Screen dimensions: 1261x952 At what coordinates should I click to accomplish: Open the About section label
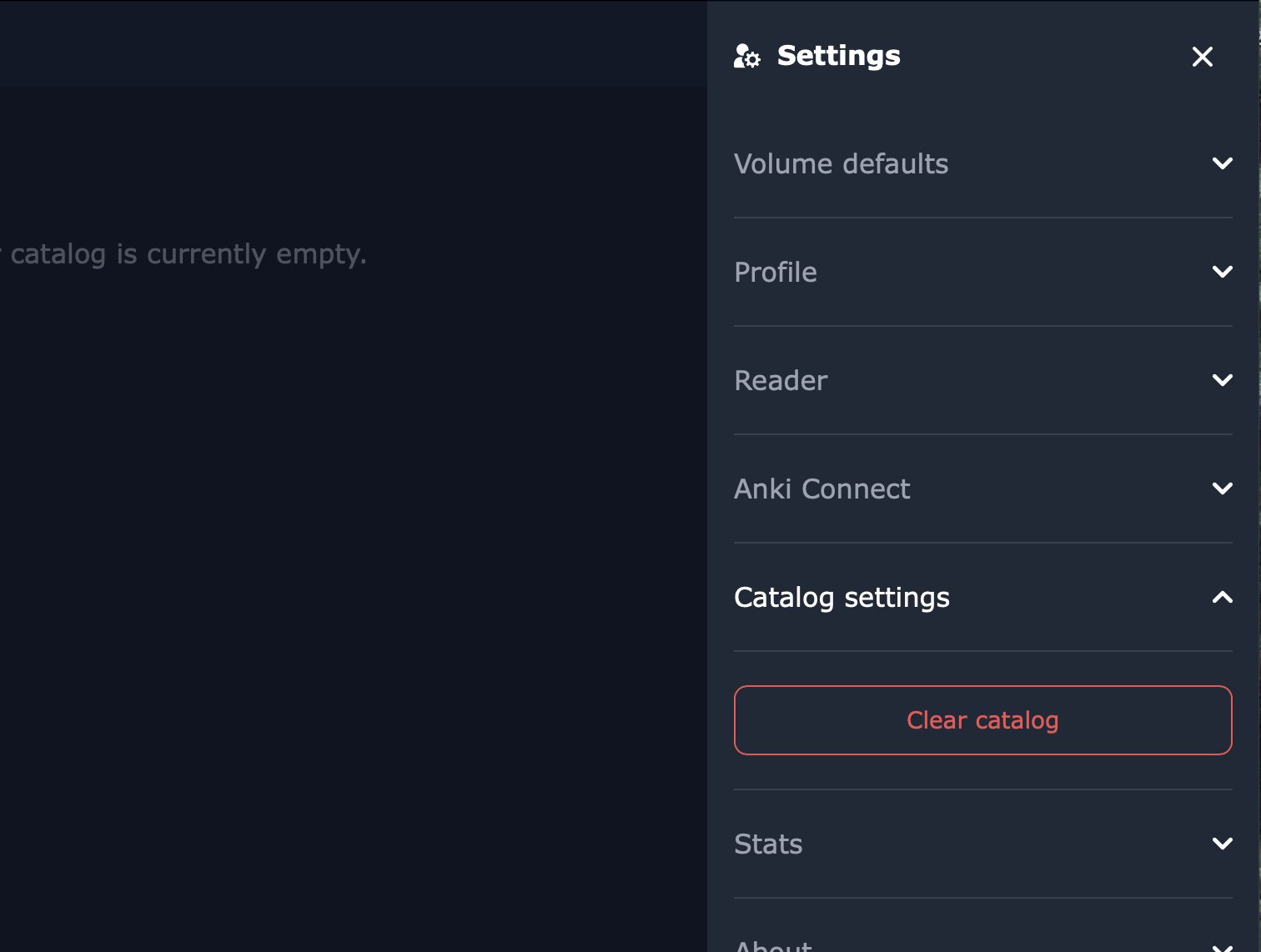773,945
